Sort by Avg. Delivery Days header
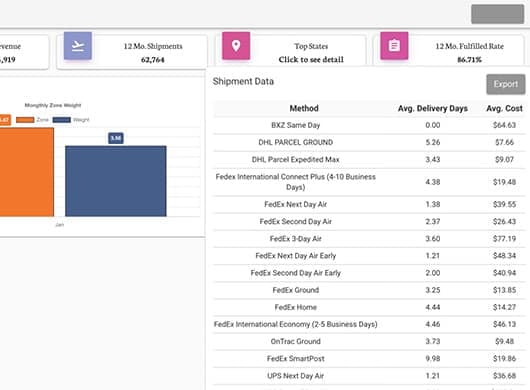Viewport: 530px width, 390px height. pyautogui.click(x=433, y=108)
